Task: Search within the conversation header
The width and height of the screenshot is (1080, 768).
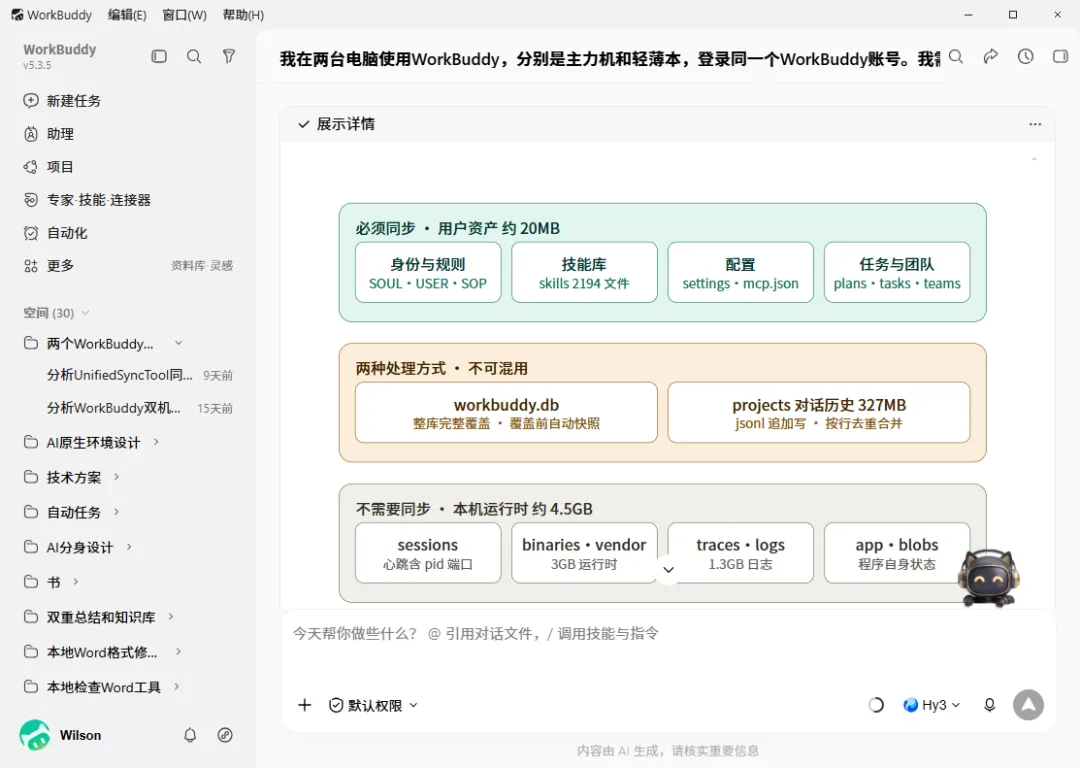Action: [x=956, y=56]
